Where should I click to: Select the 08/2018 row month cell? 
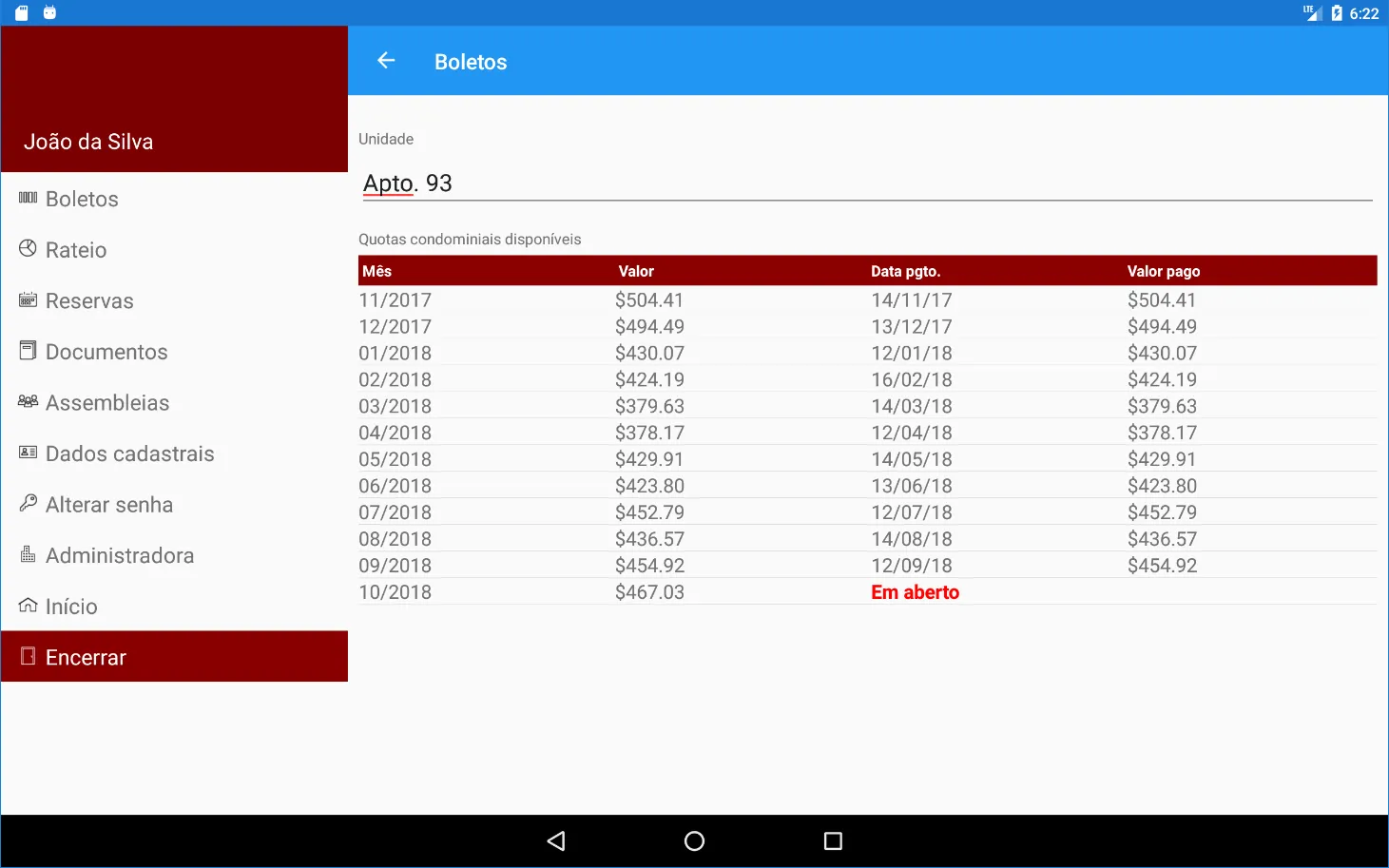click(x=395, y=539)
